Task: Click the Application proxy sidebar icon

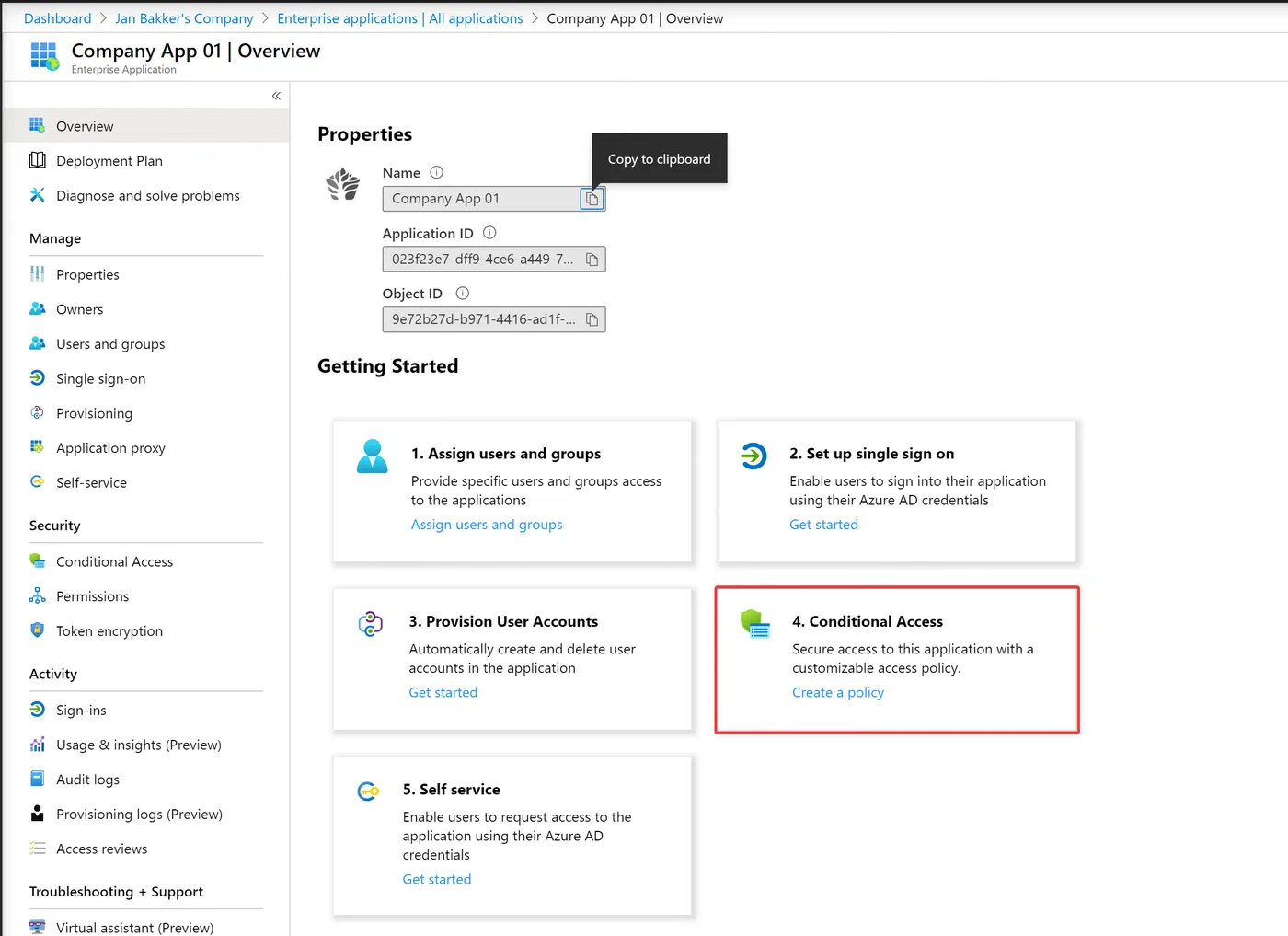Action: [37, 447]
